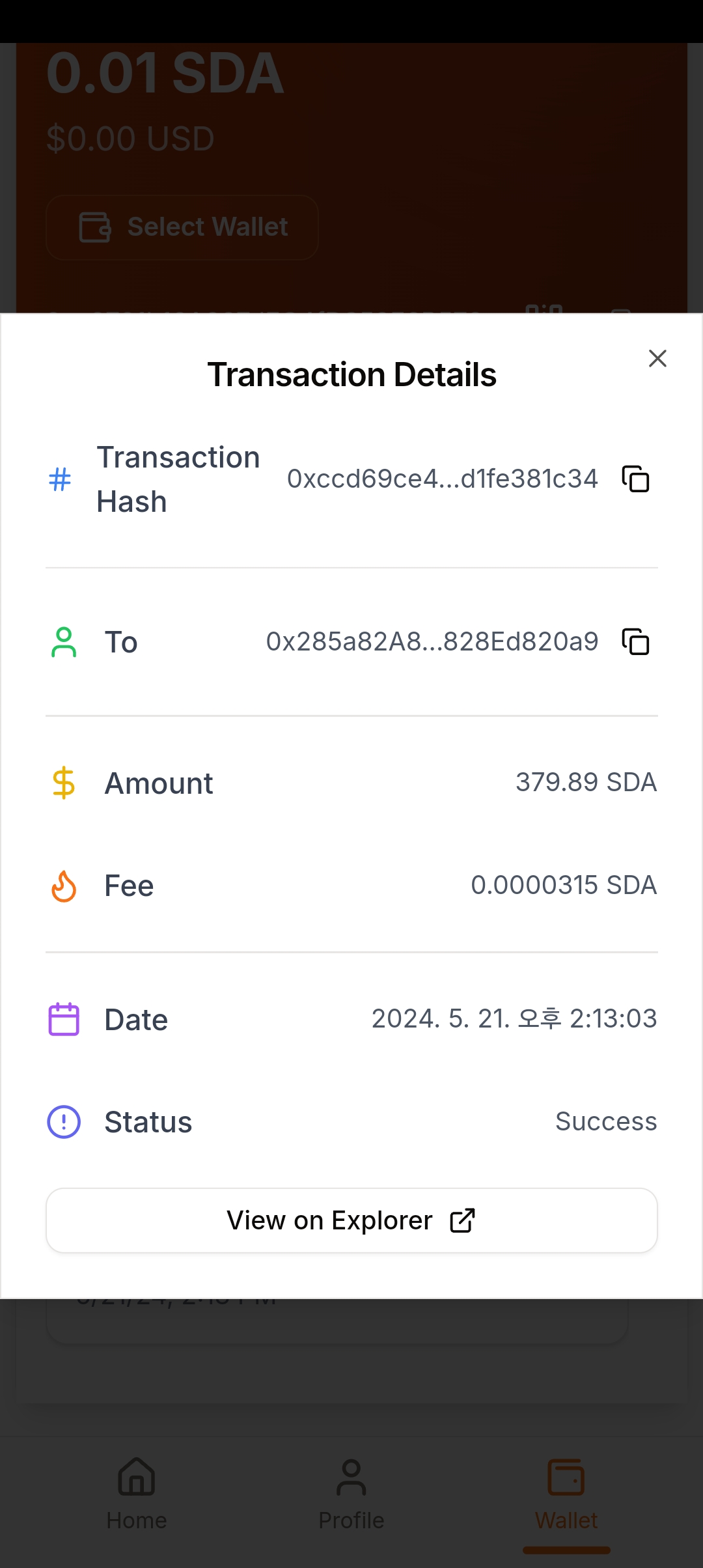Copy the recipient To address
Viewport: 703px width, 1568px height.
pos(635,642)
